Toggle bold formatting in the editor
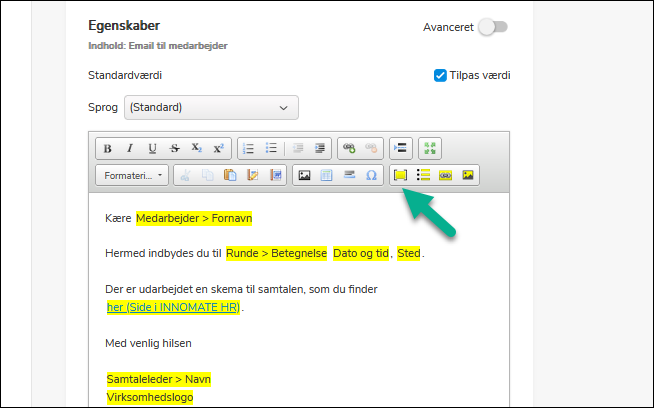654x408 pixels. [108, 148]
